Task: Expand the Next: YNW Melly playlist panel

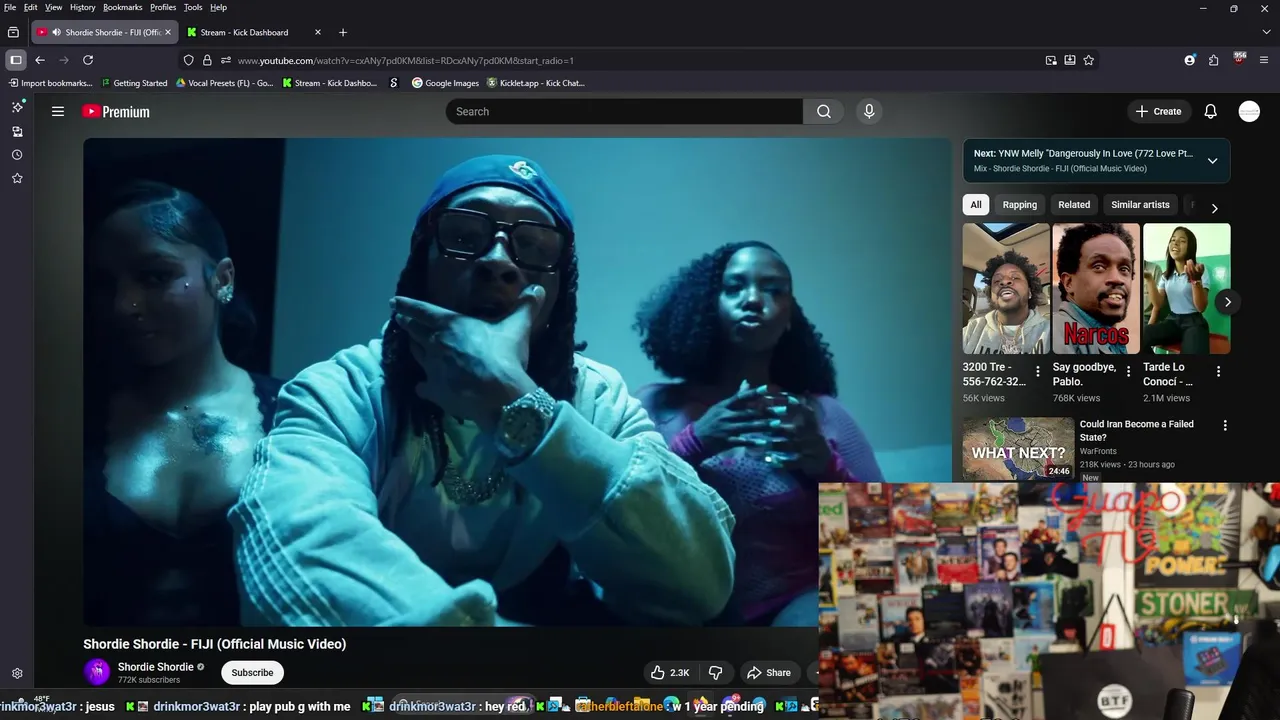Action: [x=1212, y=161]
